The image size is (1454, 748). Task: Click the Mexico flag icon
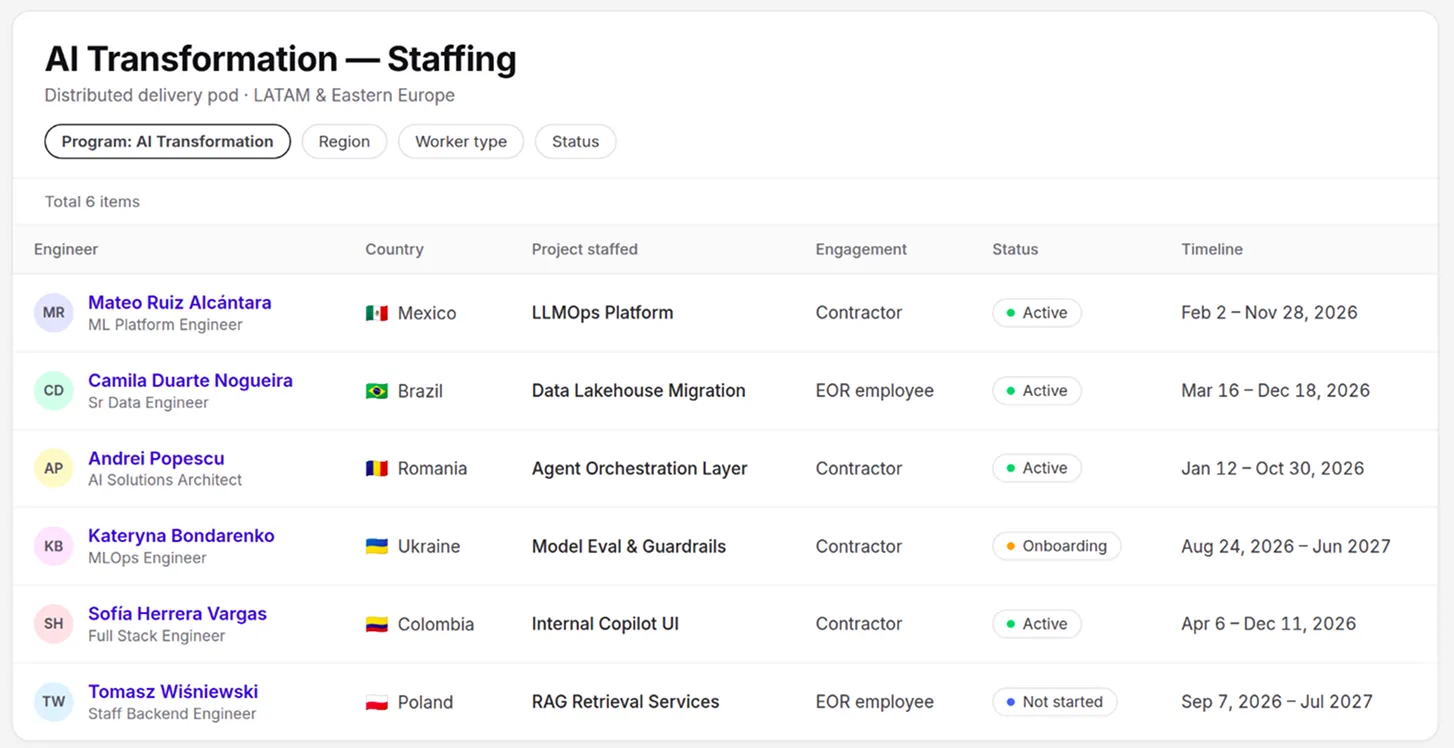coord(377,313)
